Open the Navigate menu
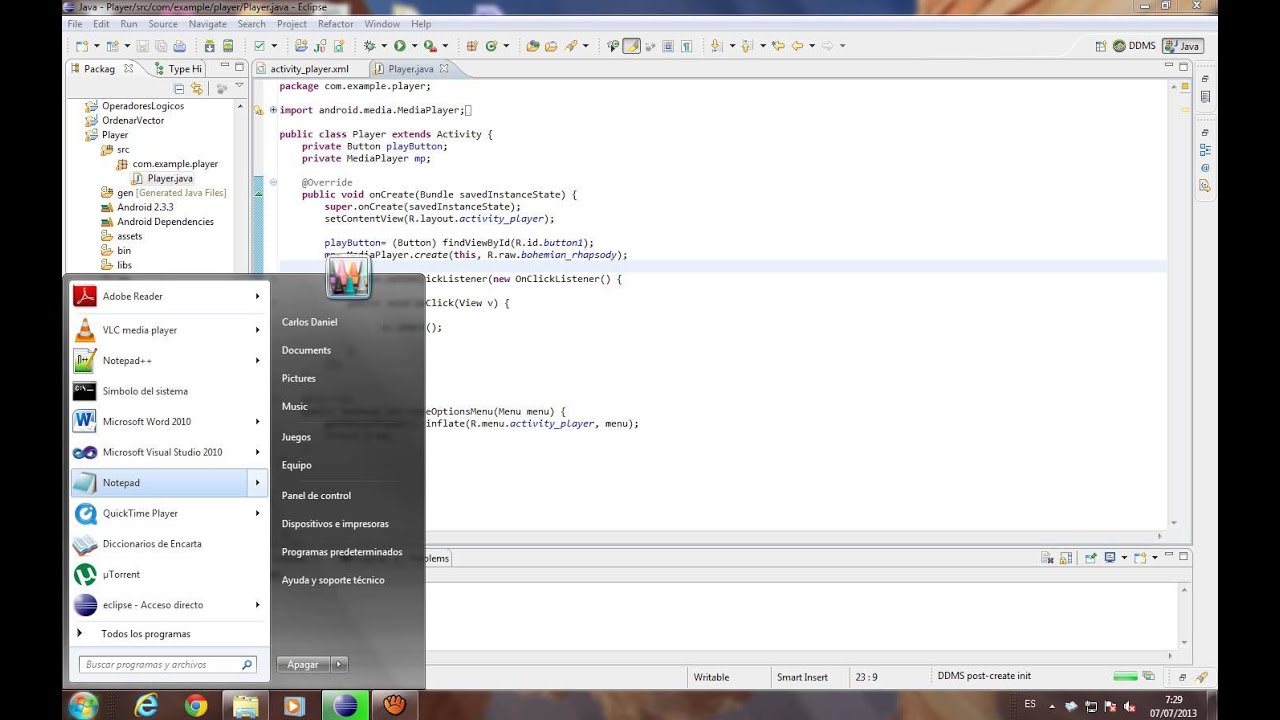 208,23
